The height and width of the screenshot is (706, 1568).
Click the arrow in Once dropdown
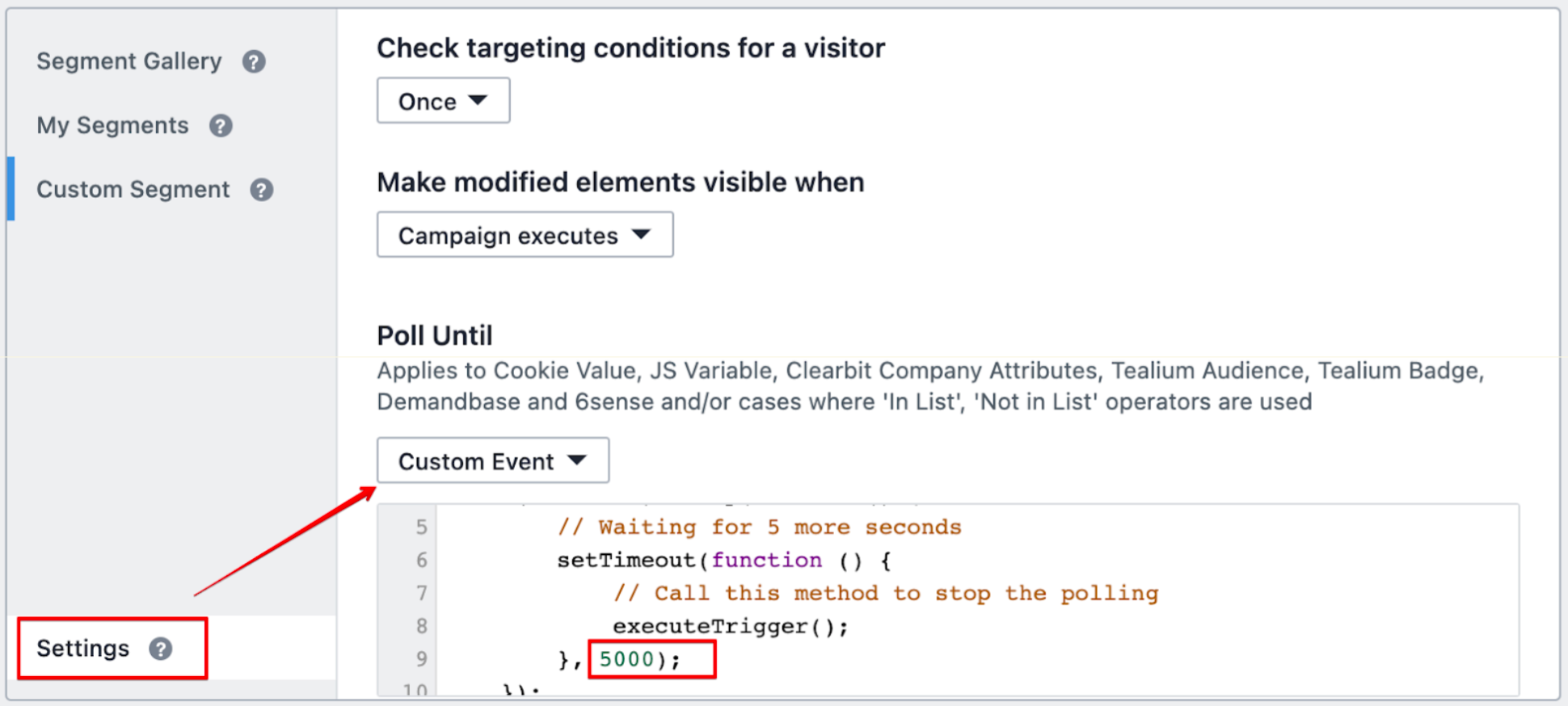478,100
